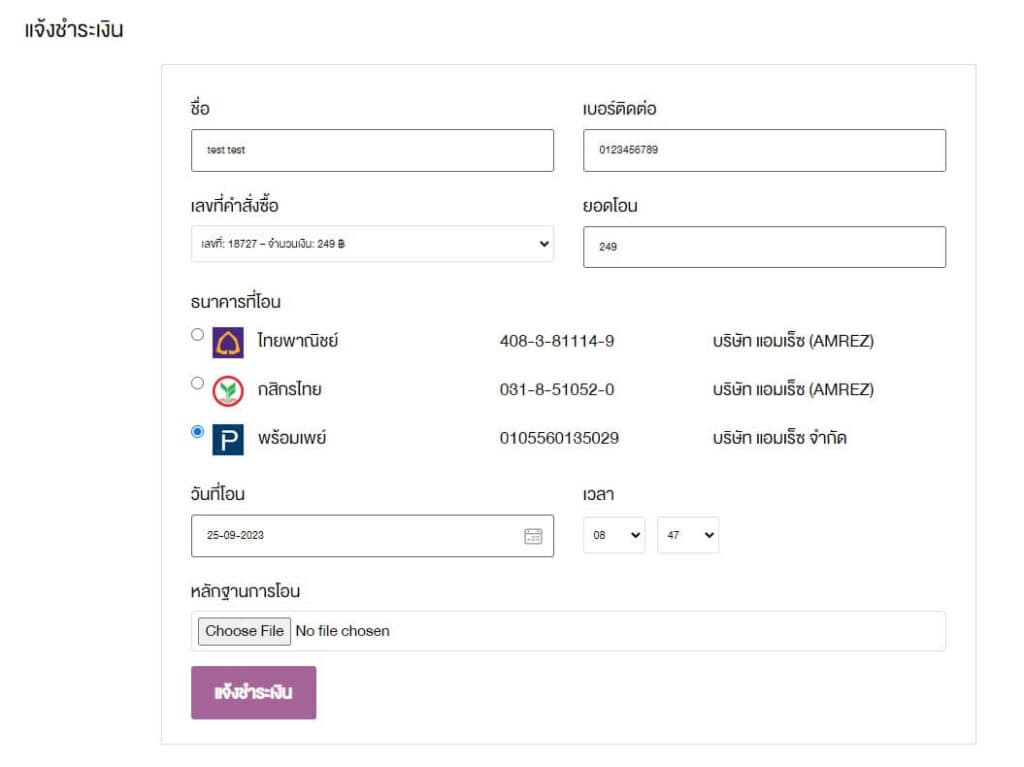The image size is (1024, 767).
Task: Open the order number dropdown (เลขที่ 18727)
Action: tap(372, 244)
